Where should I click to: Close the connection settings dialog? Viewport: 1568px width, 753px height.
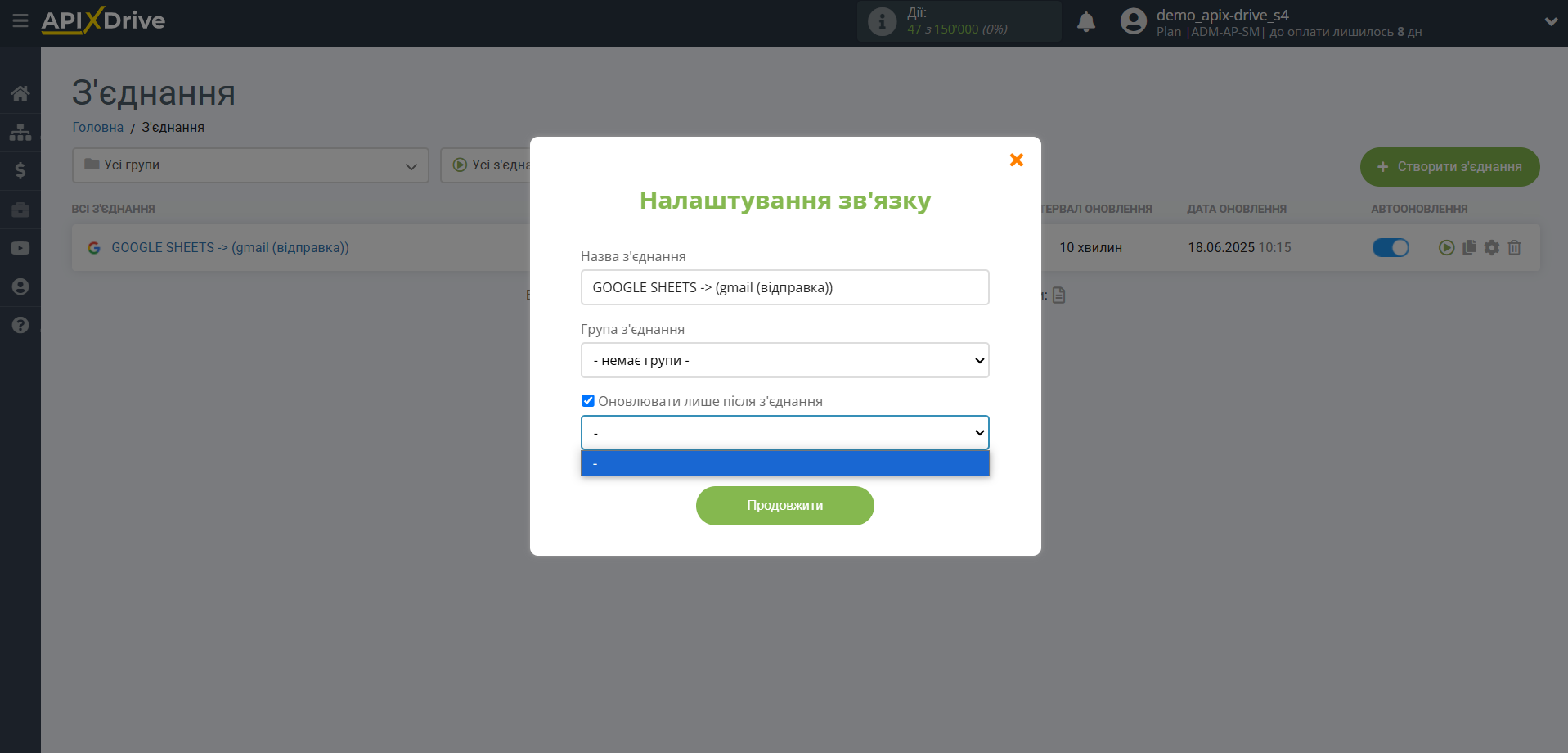click(x=1017, y=160)
